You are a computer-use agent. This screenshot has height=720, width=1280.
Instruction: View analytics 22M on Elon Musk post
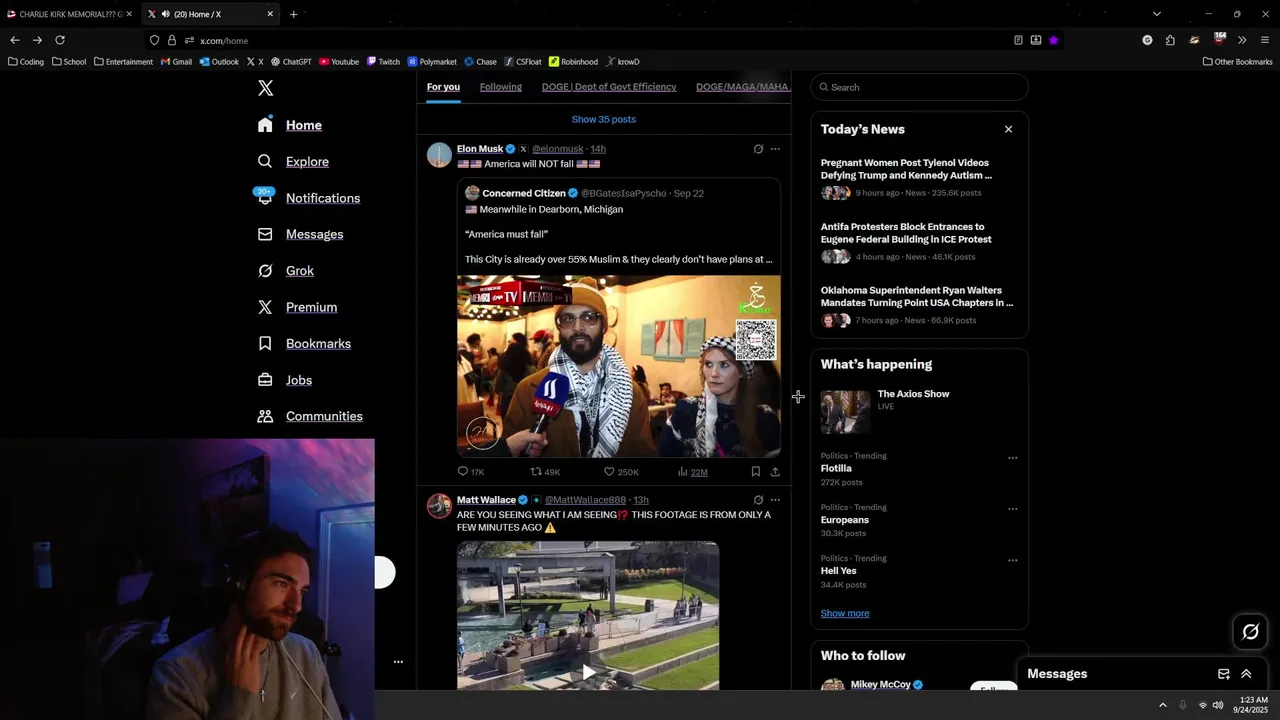[692, 472]
